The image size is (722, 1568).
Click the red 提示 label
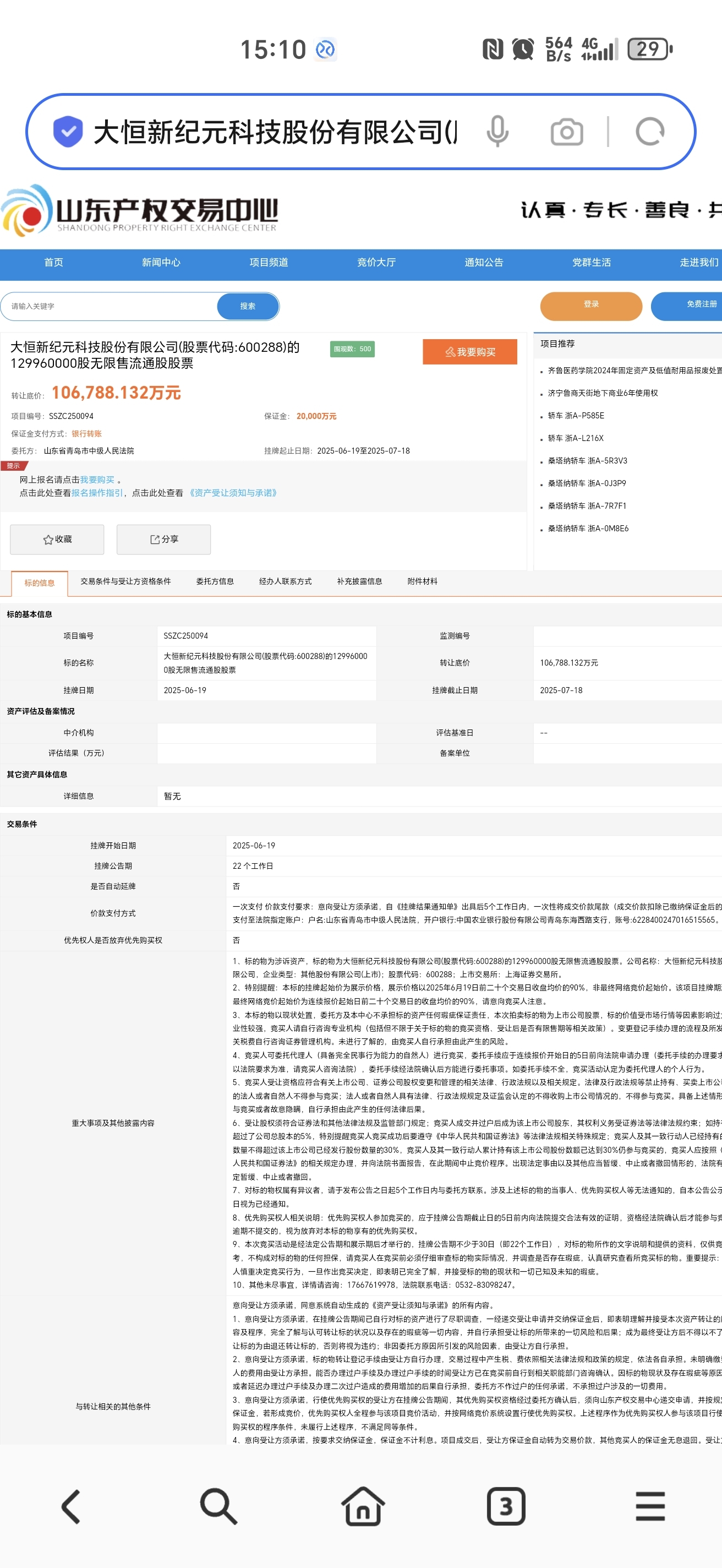13,466
